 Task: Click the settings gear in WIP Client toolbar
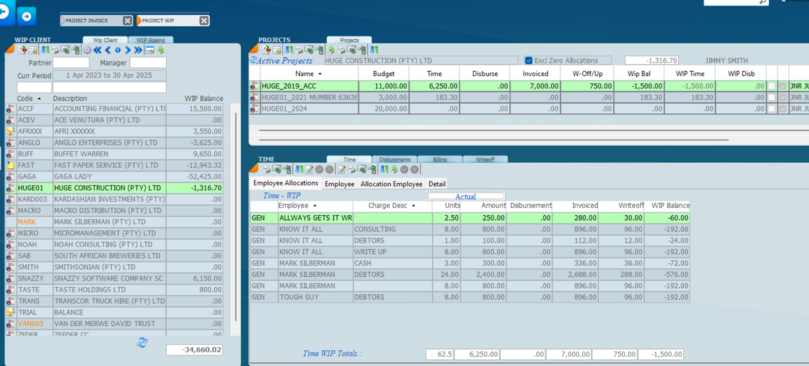pos(87,50)
